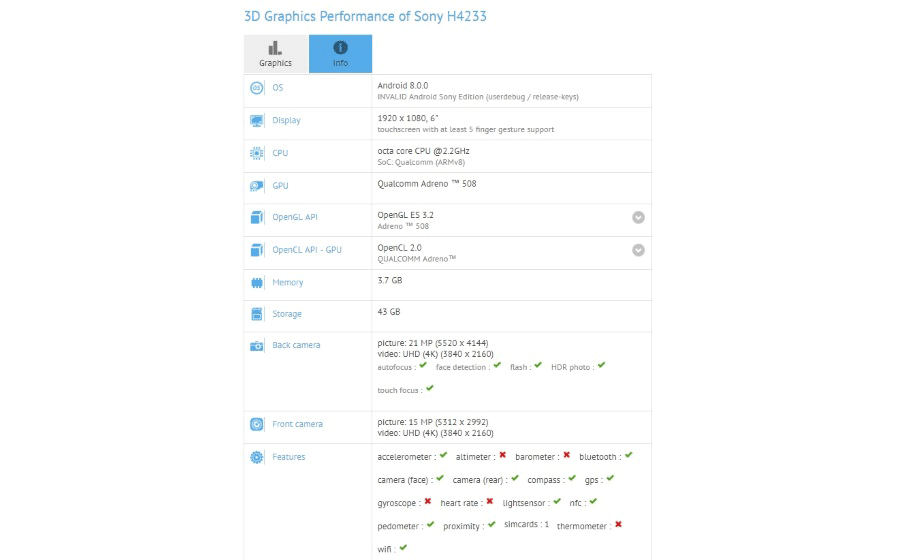Image resolution: width=900 pixels, height=560 pixels.
Task: Click the Front camera label
Action: coord(297,424)
